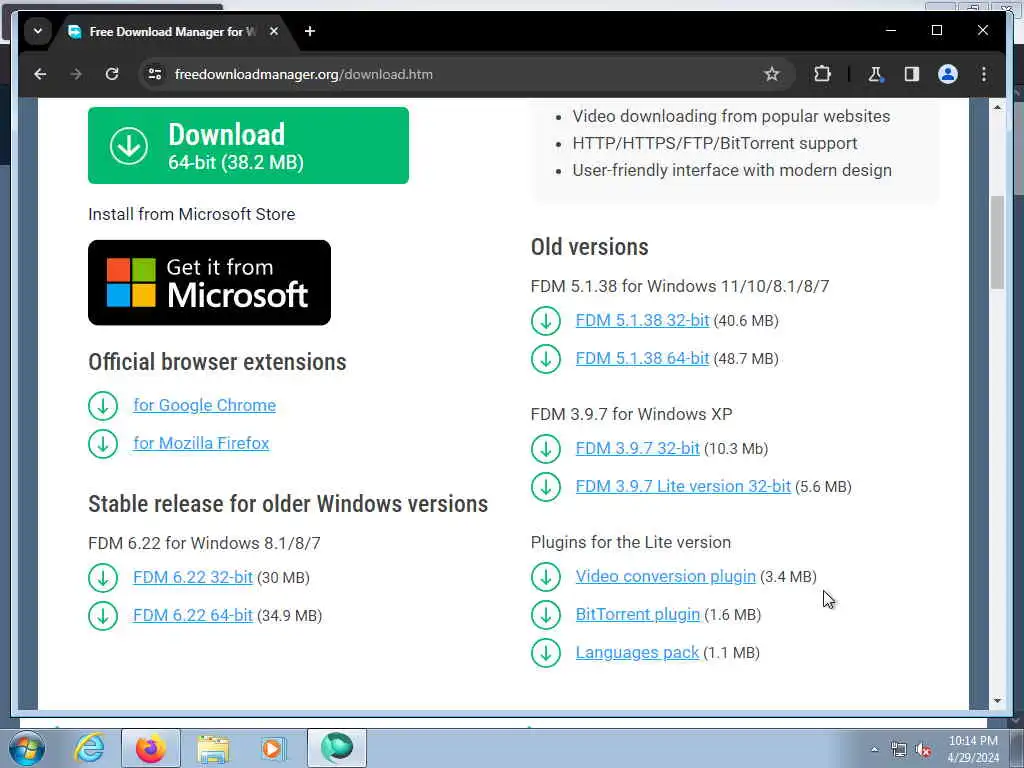Switch to Firefox in the taskbar

click(150, 748)
